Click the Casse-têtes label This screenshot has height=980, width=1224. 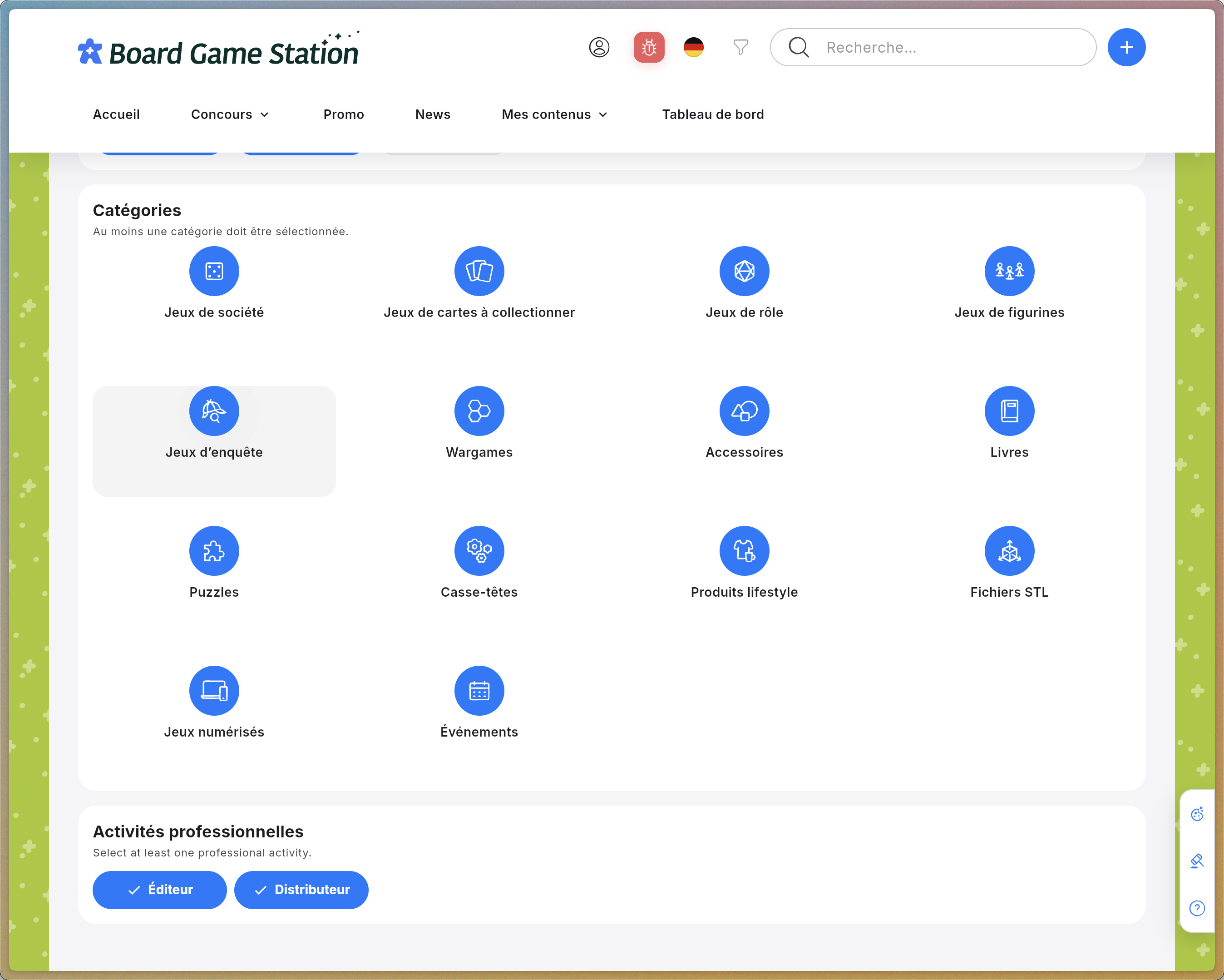(479, 592)
